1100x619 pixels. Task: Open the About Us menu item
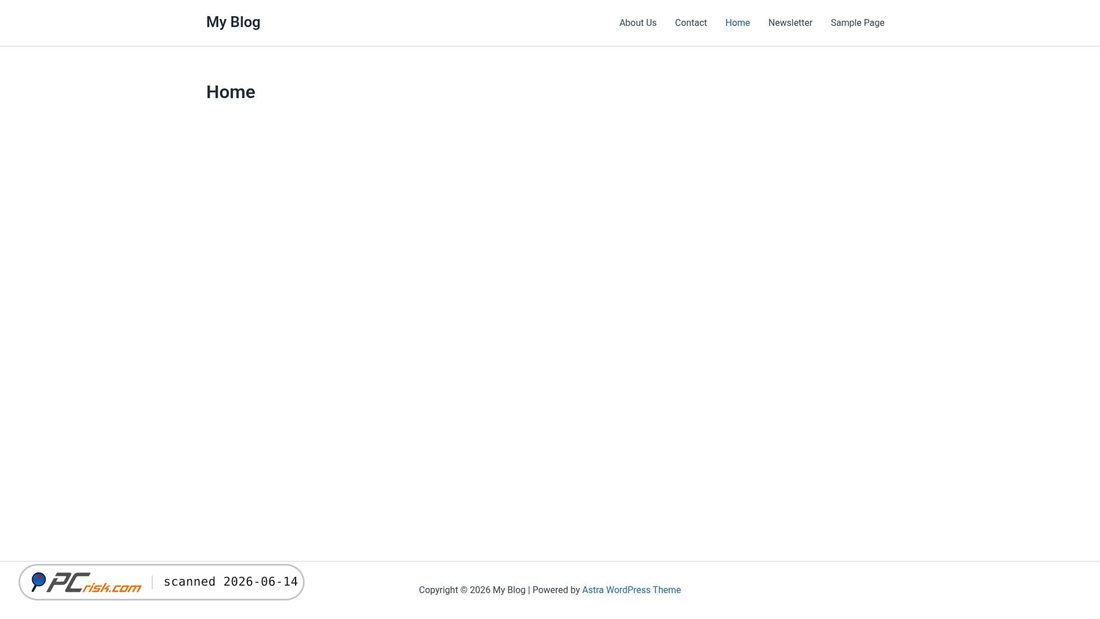(638, 23)
